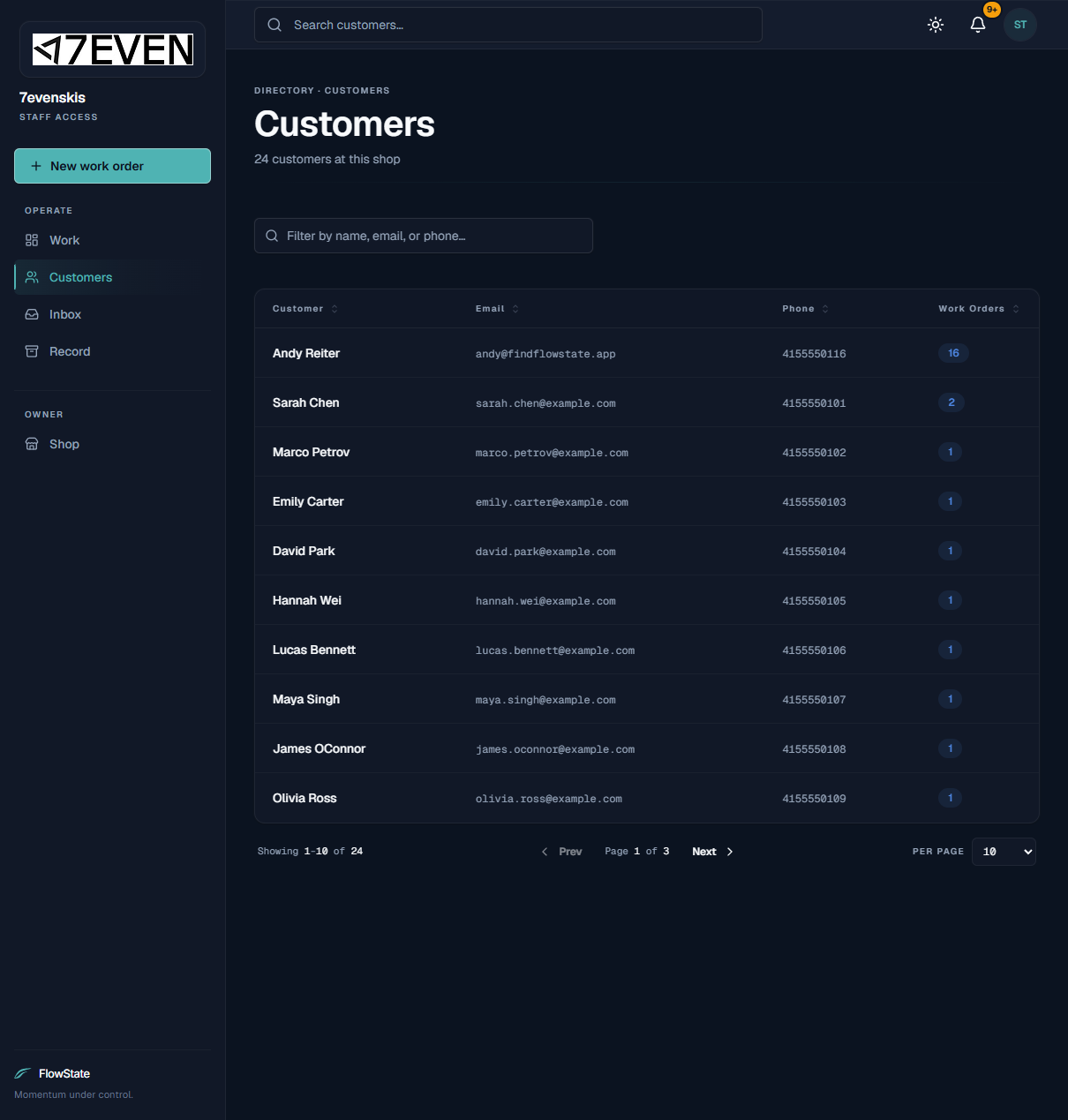
Task: Click the magnifier icon in top search bar
Action: click(275, 25)
